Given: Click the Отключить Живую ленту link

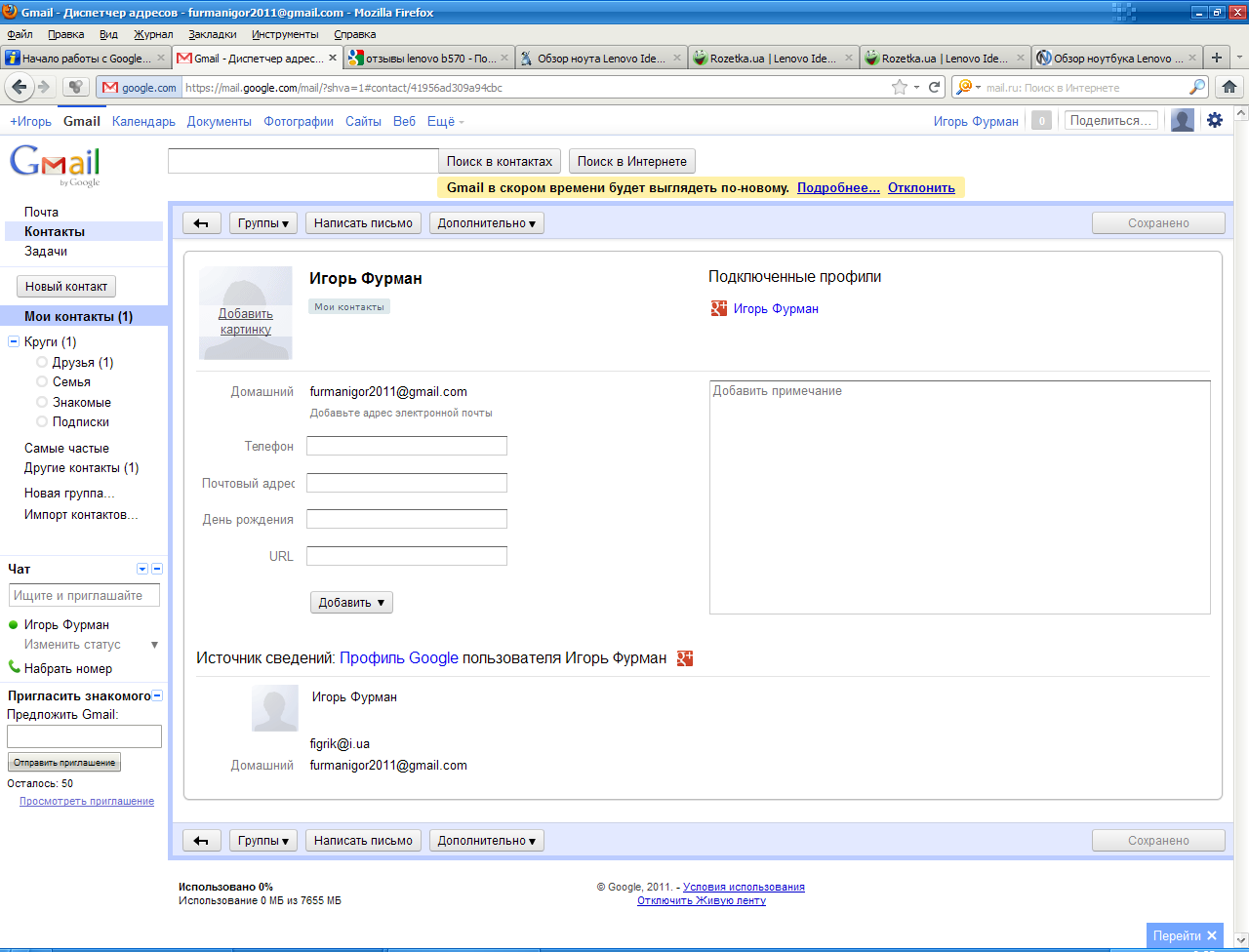Looking at the screenshot, I should 702,900.
